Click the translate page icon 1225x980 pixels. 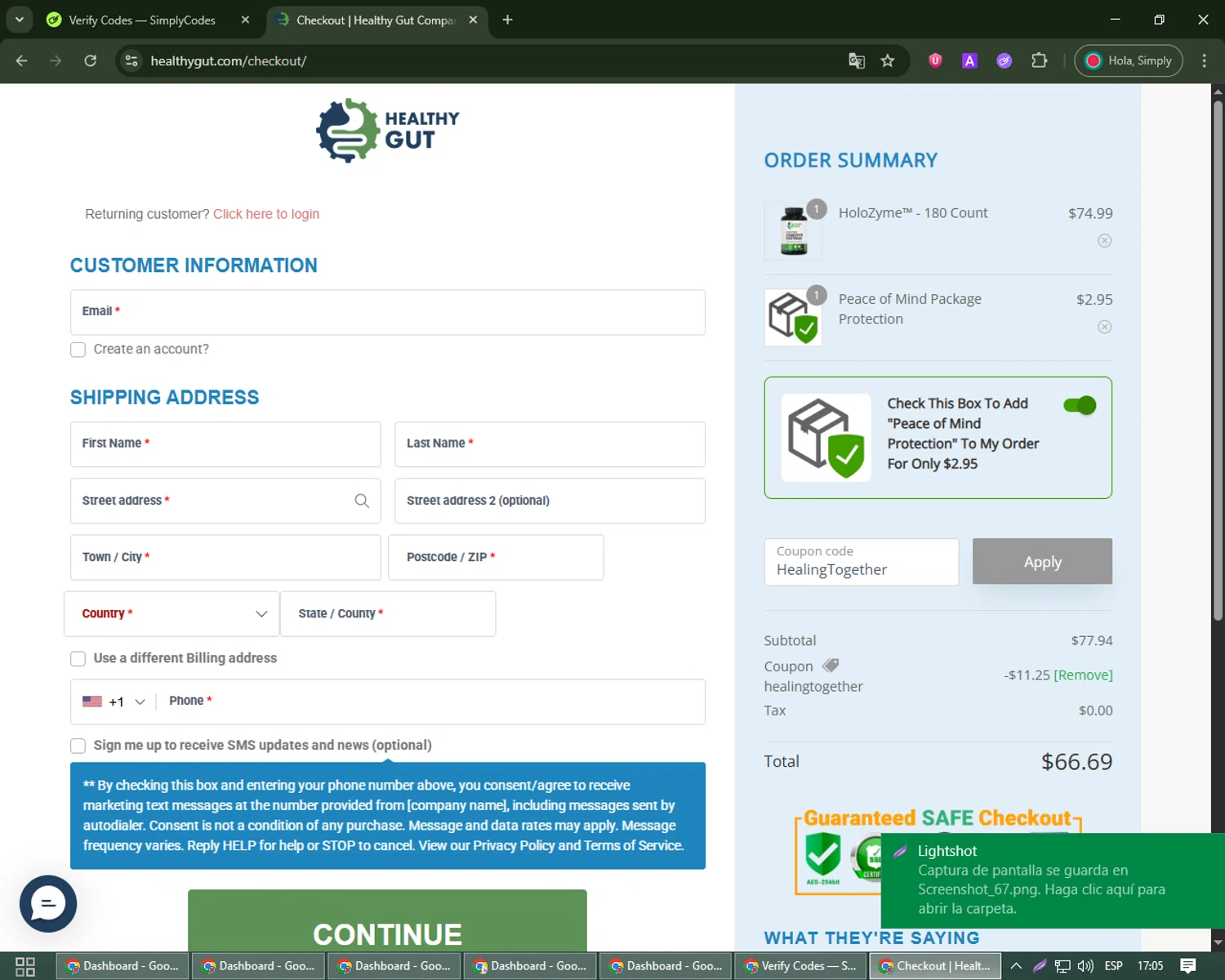[x=857, y=60]
